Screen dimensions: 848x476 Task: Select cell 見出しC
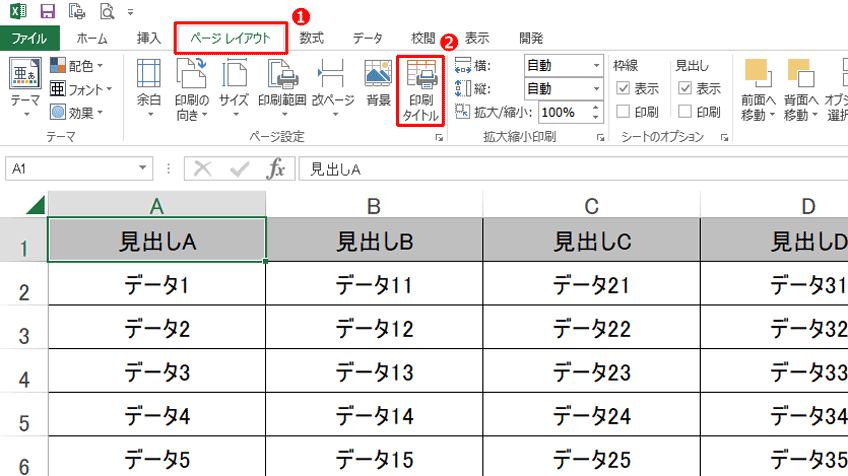point(592,241)
